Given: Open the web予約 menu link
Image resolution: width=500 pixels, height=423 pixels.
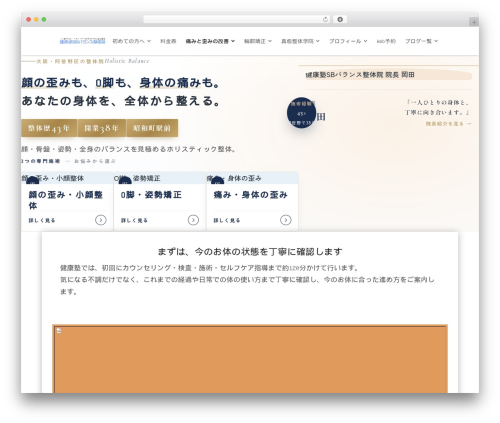Looking at the screenshot, I should pyautogui.click(x=386, y=41).
